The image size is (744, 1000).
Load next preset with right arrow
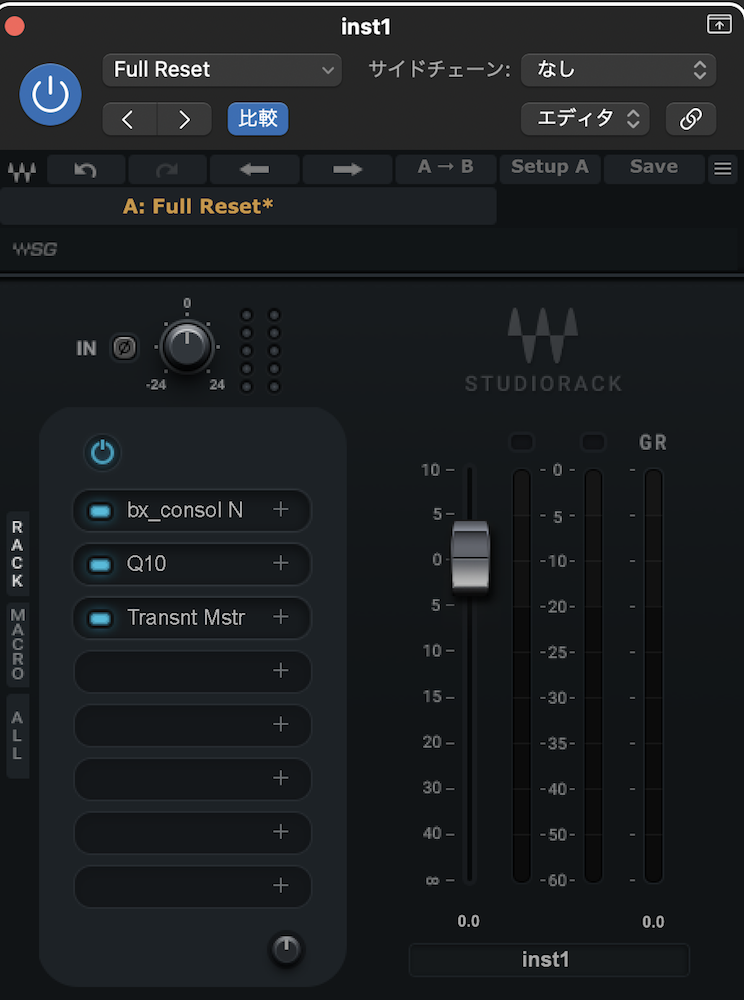[x=347, y=170]
